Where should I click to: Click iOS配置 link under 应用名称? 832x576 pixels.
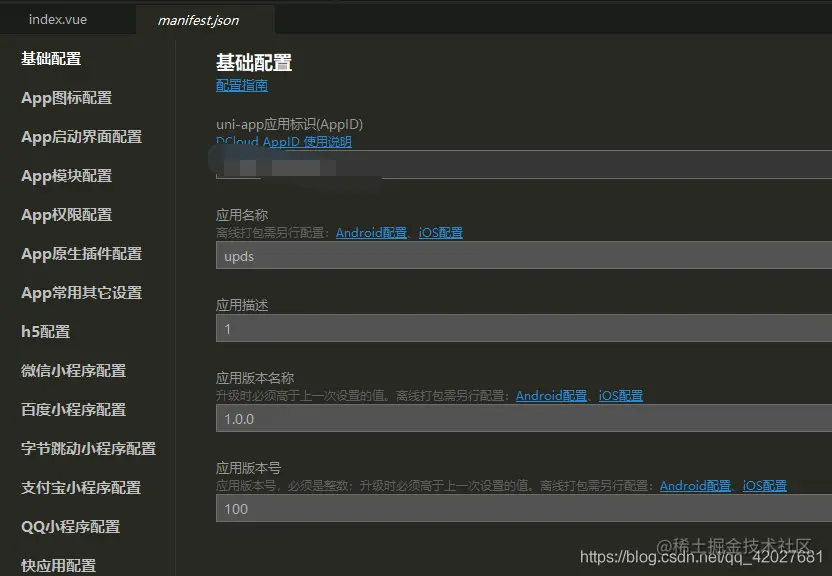click(441, 232)
